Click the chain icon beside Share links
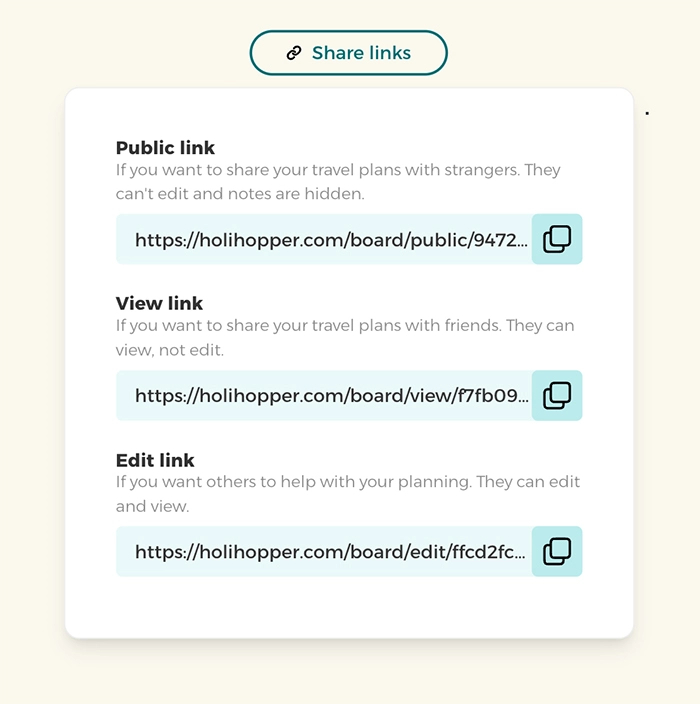Image resolution: width=700 pixels, height=704 pixels. click(x=294, y=53)
